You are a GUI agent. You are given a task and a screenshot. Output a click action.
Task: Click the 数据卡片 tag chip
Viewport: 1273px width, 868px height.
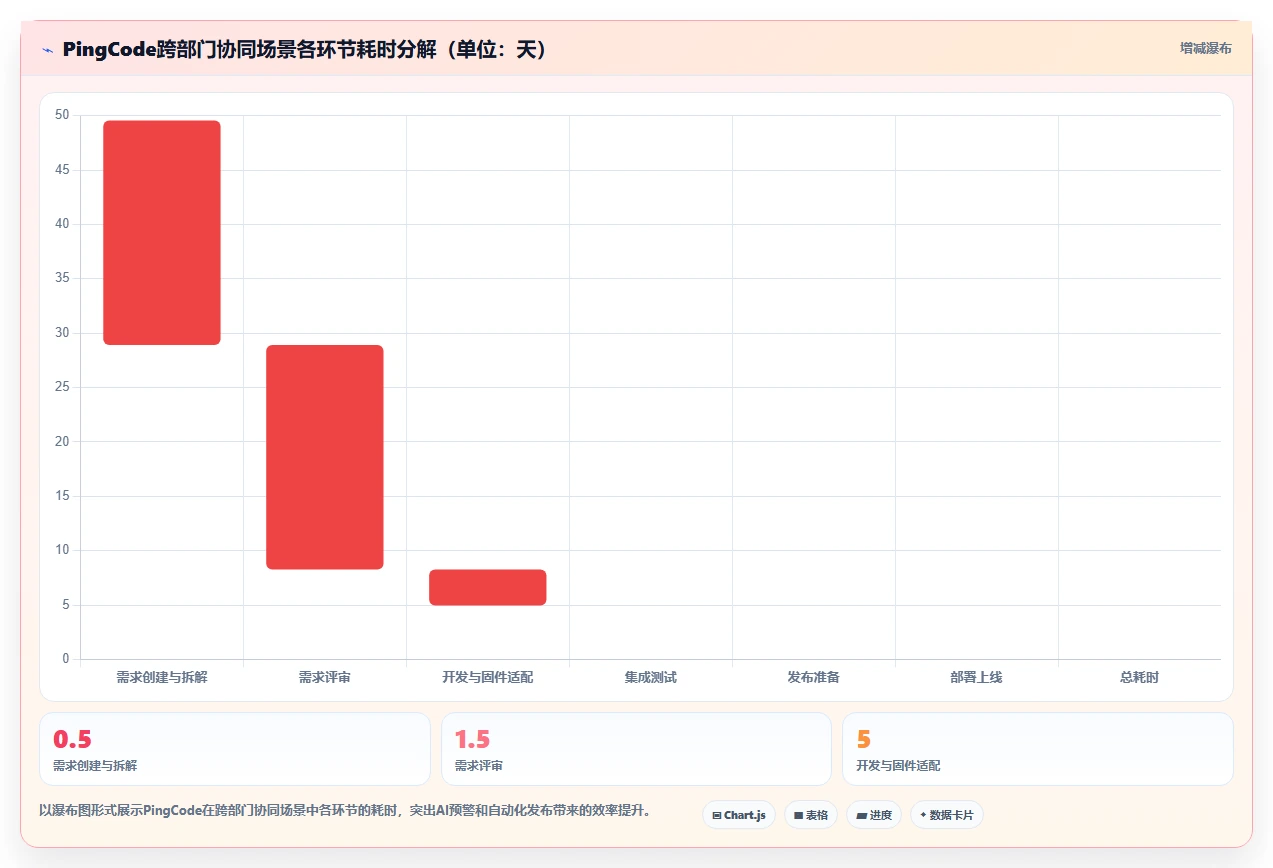tap(946, 815)
